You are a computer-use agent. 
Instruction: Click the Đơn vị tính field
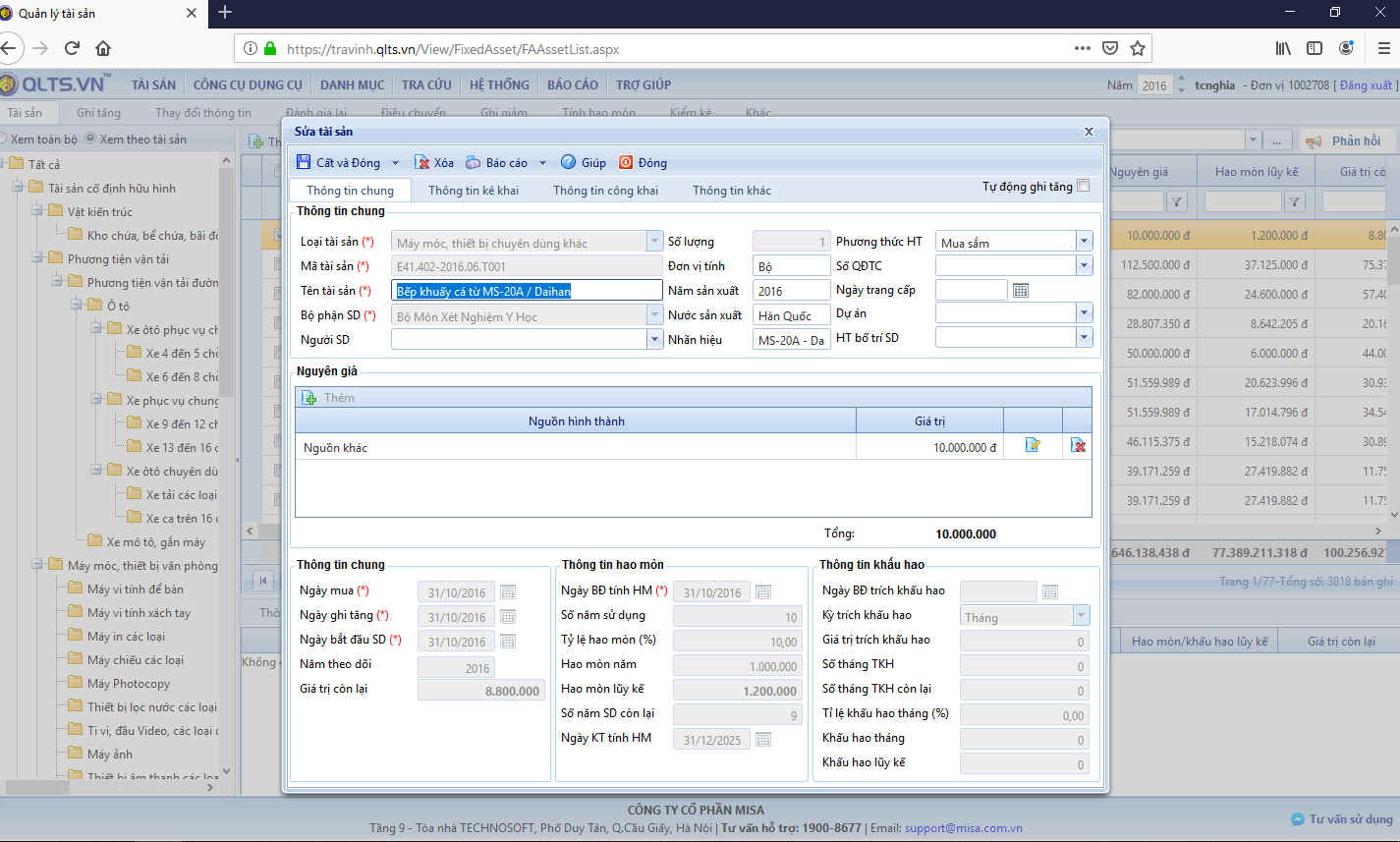[792, 266]
